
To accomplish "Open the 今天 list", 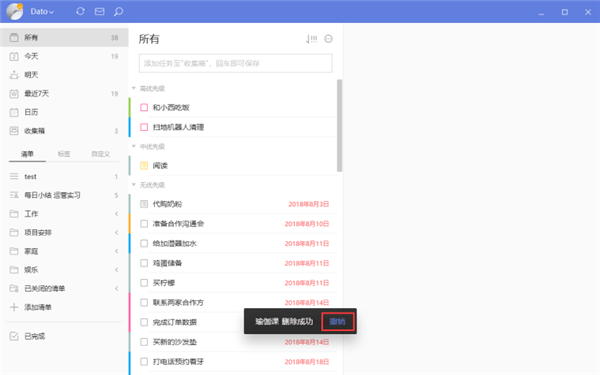I will tap(64, 56).
